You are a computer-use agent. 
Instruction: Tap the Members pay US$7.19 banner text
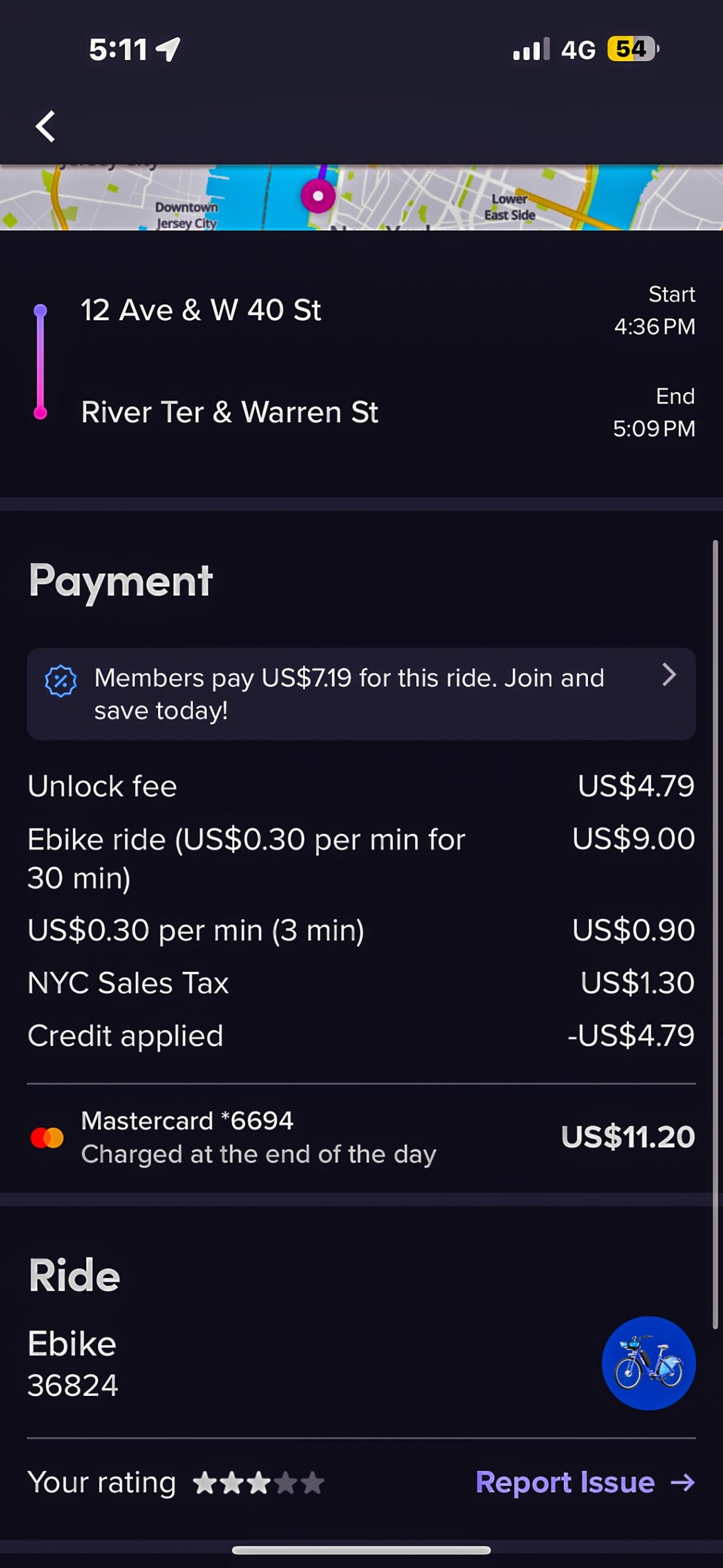tap(349, 694)
